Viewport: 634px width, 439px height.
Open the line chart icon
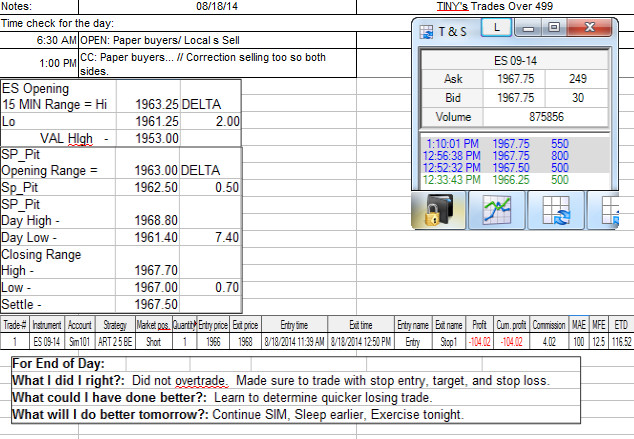point(497,210)
